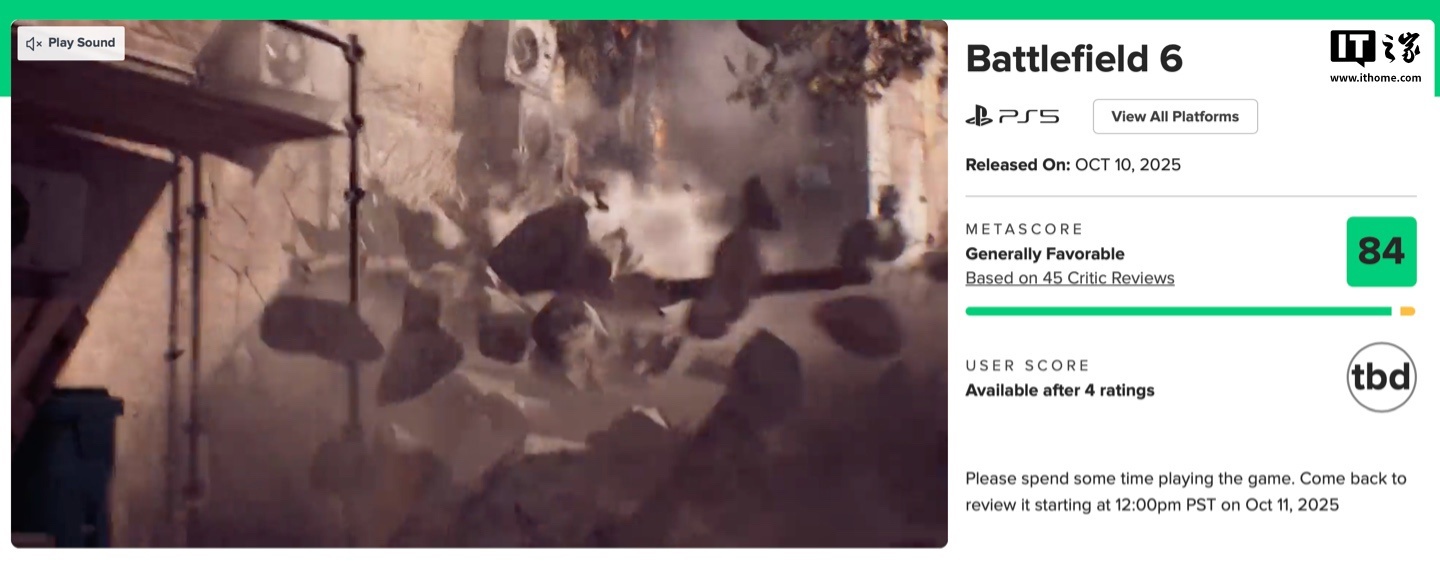Click the trailer video showing exploding debris

[479, 284]
